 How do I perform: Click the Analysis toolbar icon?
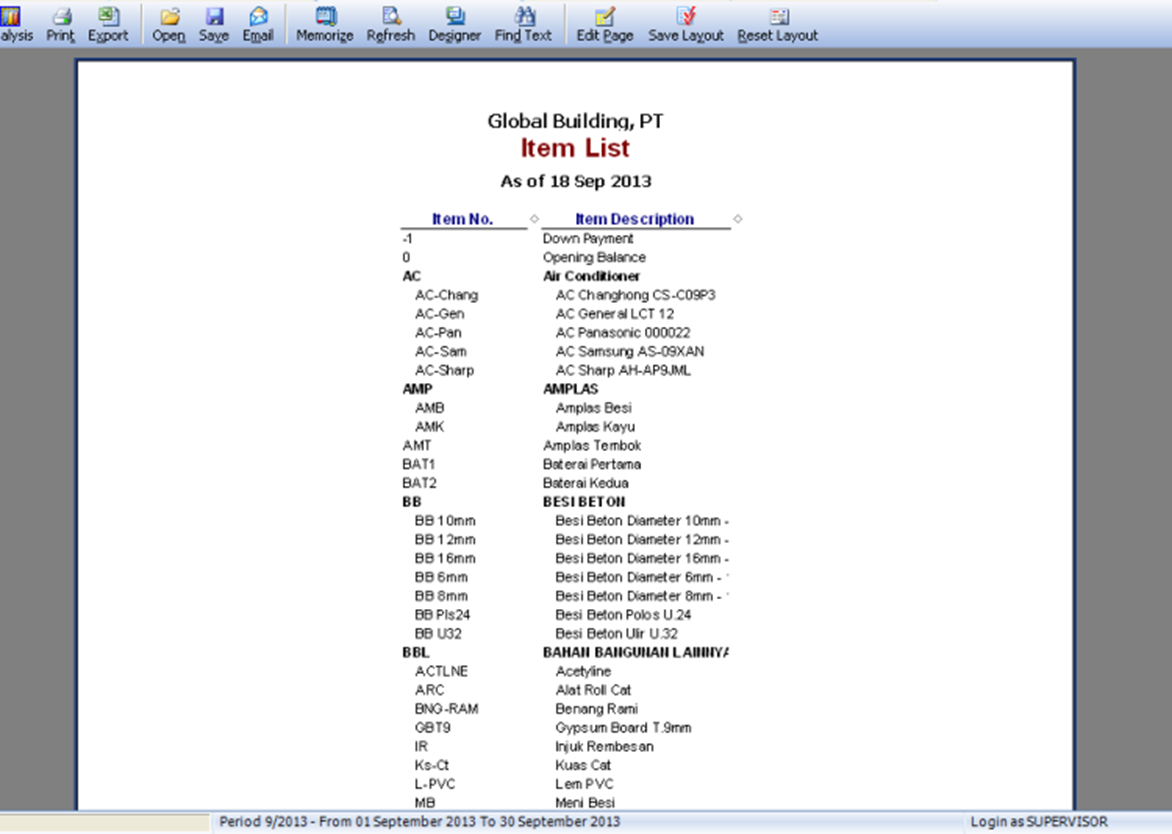point(12,16)
